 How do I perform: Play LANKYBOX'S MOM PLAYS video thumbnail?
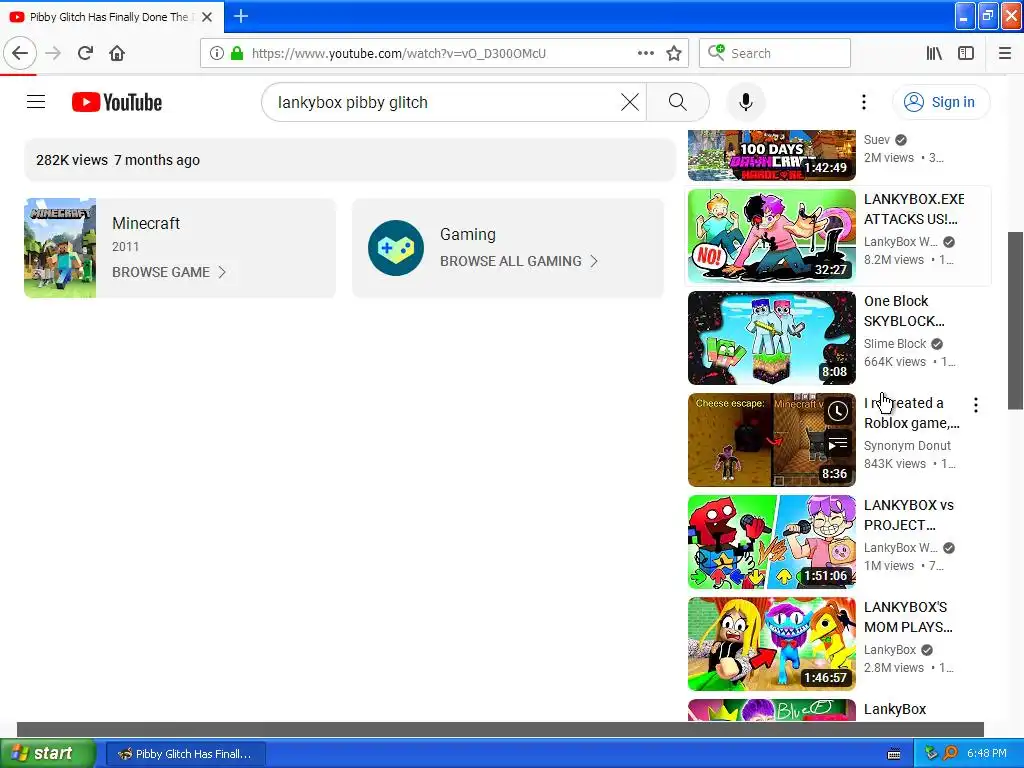click(x=771, y=643)
